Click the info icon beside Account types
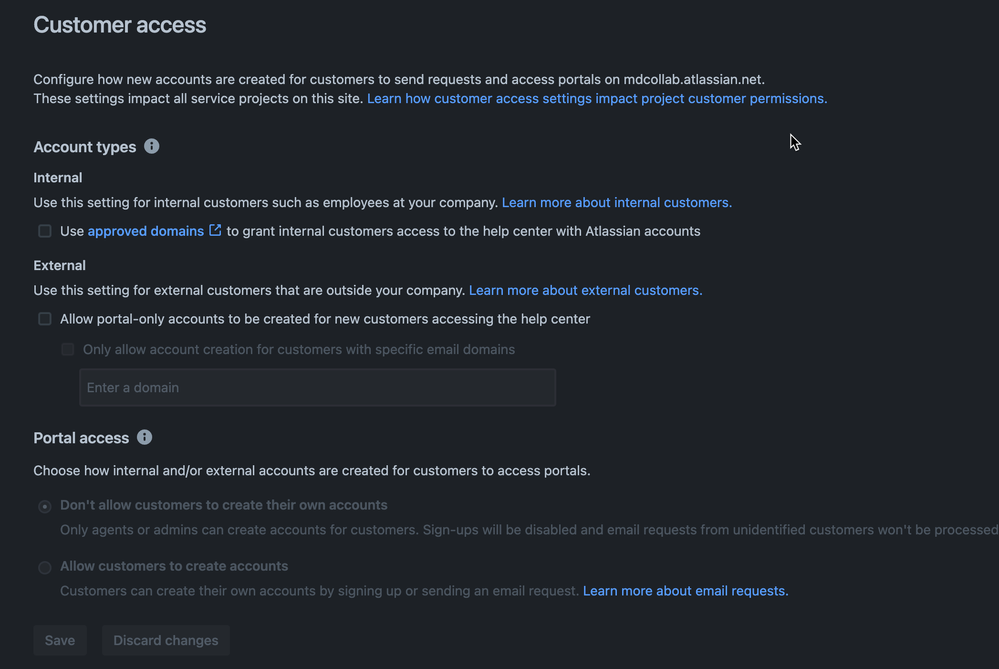The width and height of the screenshot is (999, 669). [x=152, y=146]
